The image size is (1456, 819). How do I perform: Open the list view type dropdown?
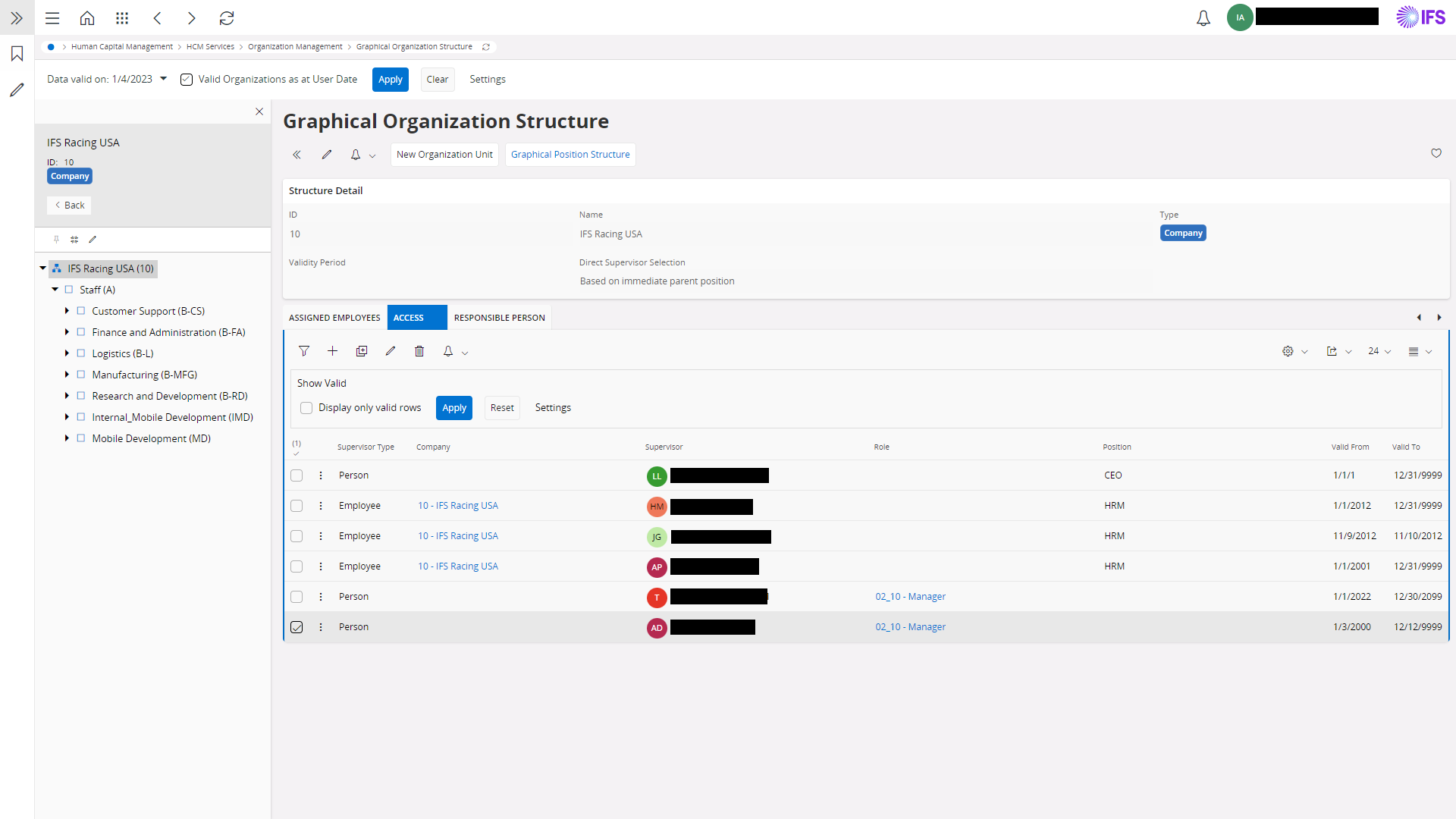pos(1420,351)
